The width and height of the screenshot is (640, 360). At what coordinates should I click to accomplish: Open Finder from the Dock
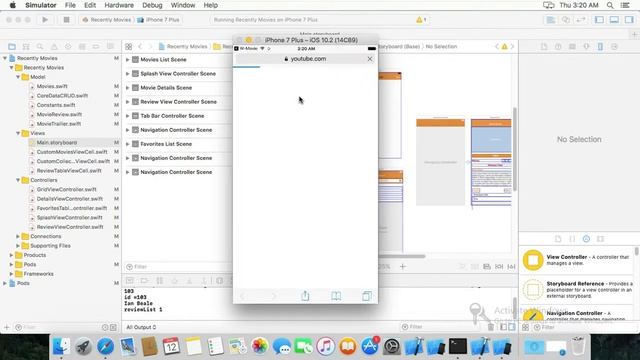[x=61, y=347]
